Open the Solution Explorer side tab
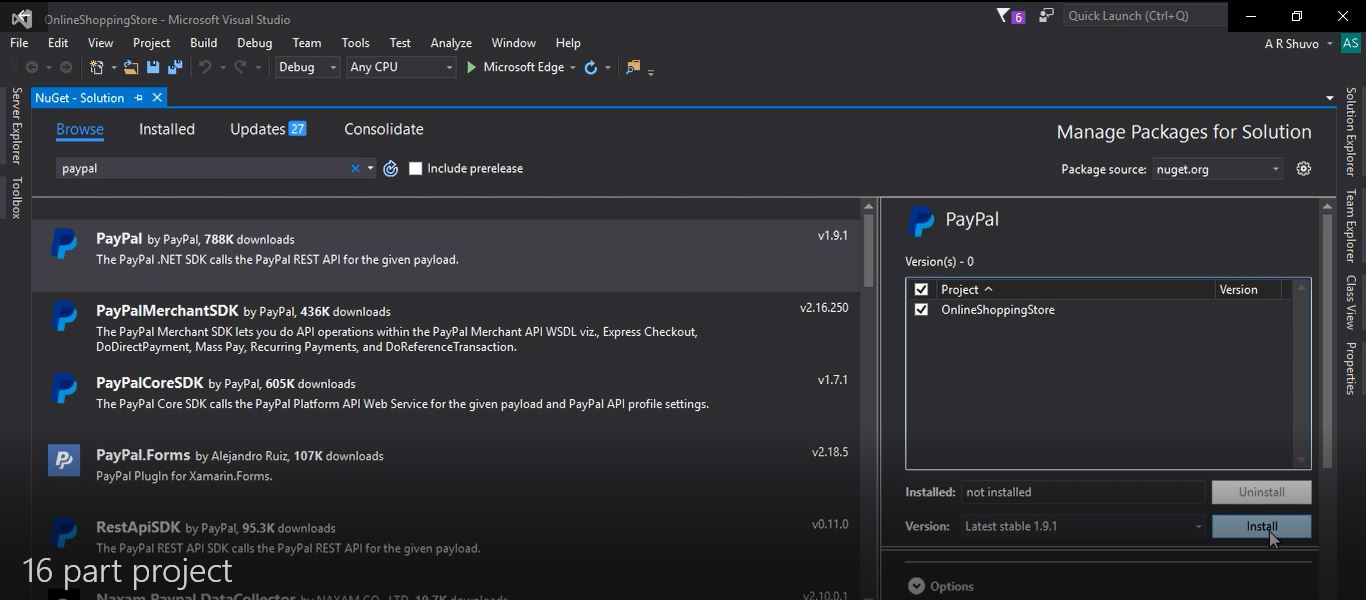The height and width of the screenshot is (600, 1366). pyautogui.click(x=1350, y=131)
